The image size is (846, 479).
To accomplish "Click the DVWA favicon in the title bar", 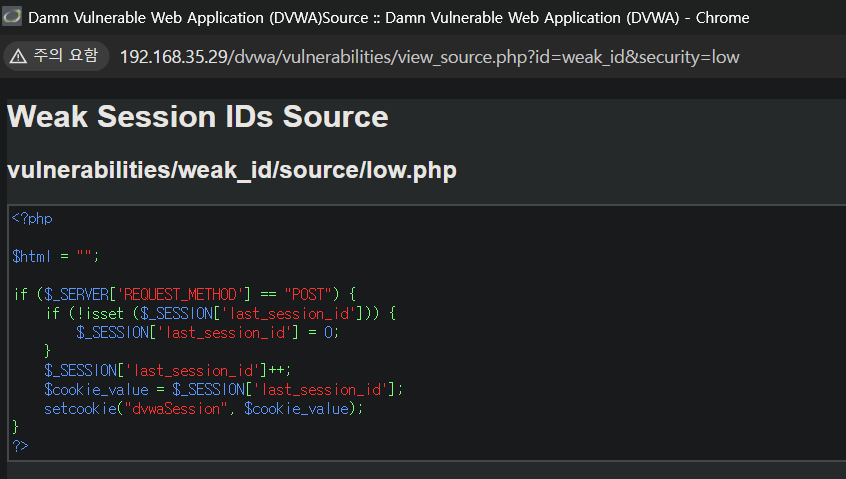I will [12, 17].
